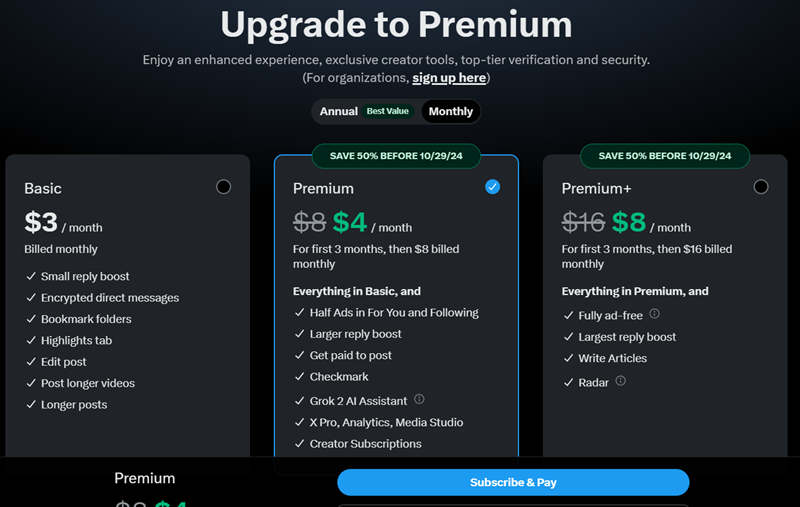Image resolution: width=800 pixels, height=507 pixels.
Task: Open the organizations sign up here link
Action: [x=449, y=78]
